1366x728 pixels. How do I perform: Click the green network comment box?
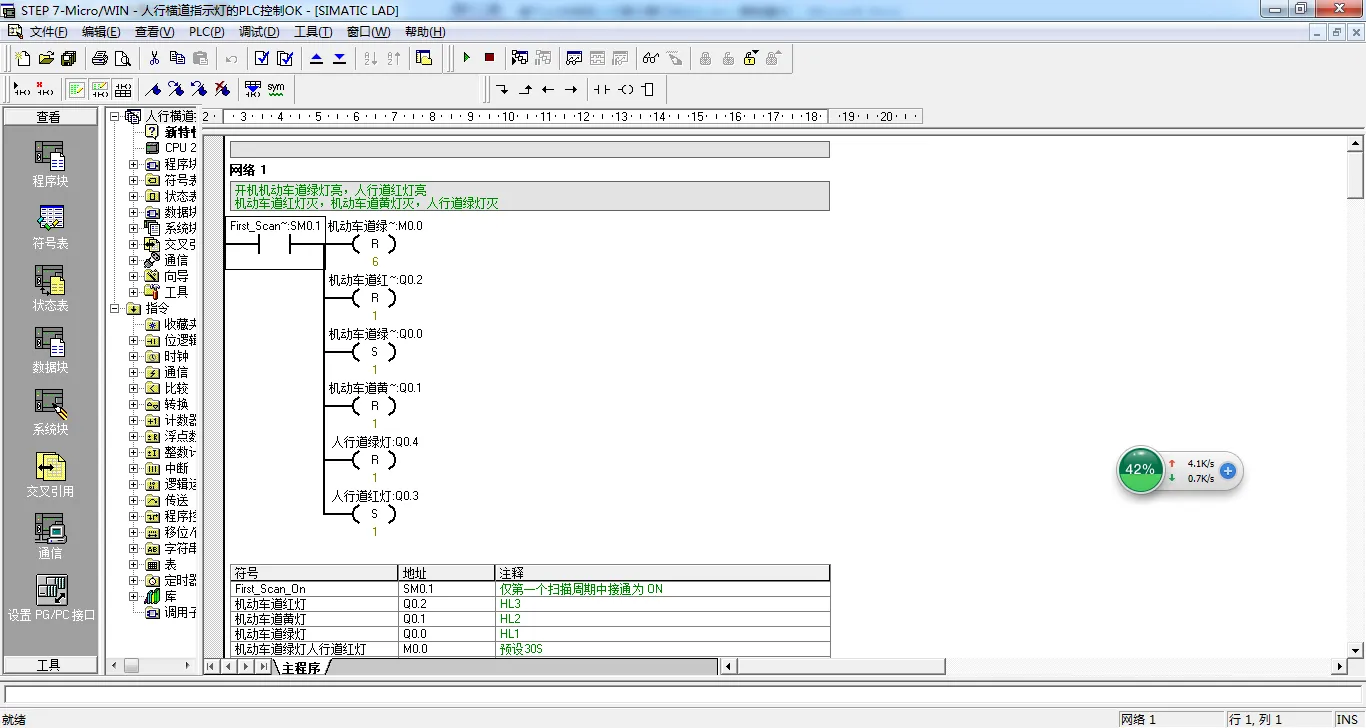[529, 196]
